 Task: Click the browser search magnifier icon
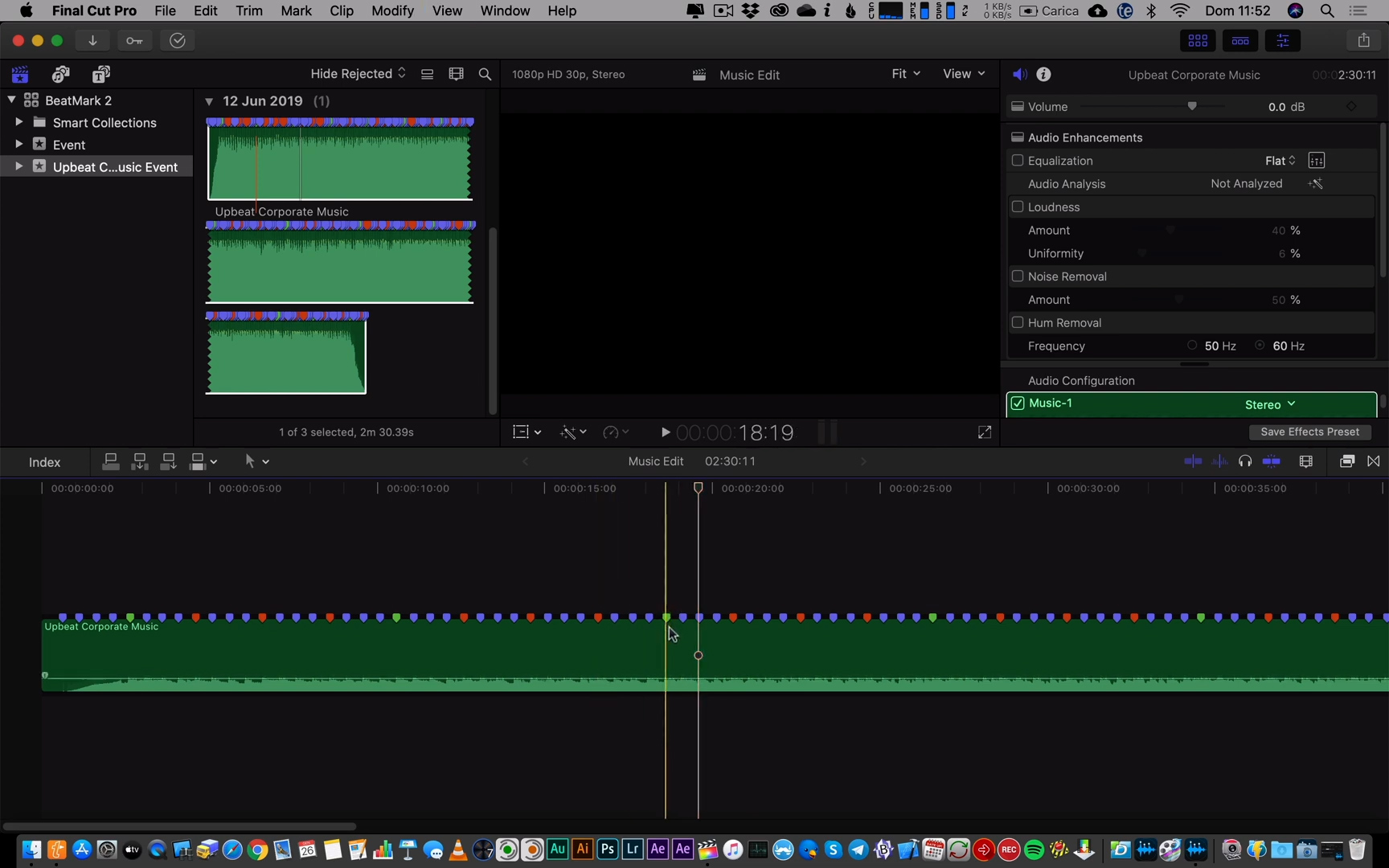pyautogui.click(x=485, y=74)
